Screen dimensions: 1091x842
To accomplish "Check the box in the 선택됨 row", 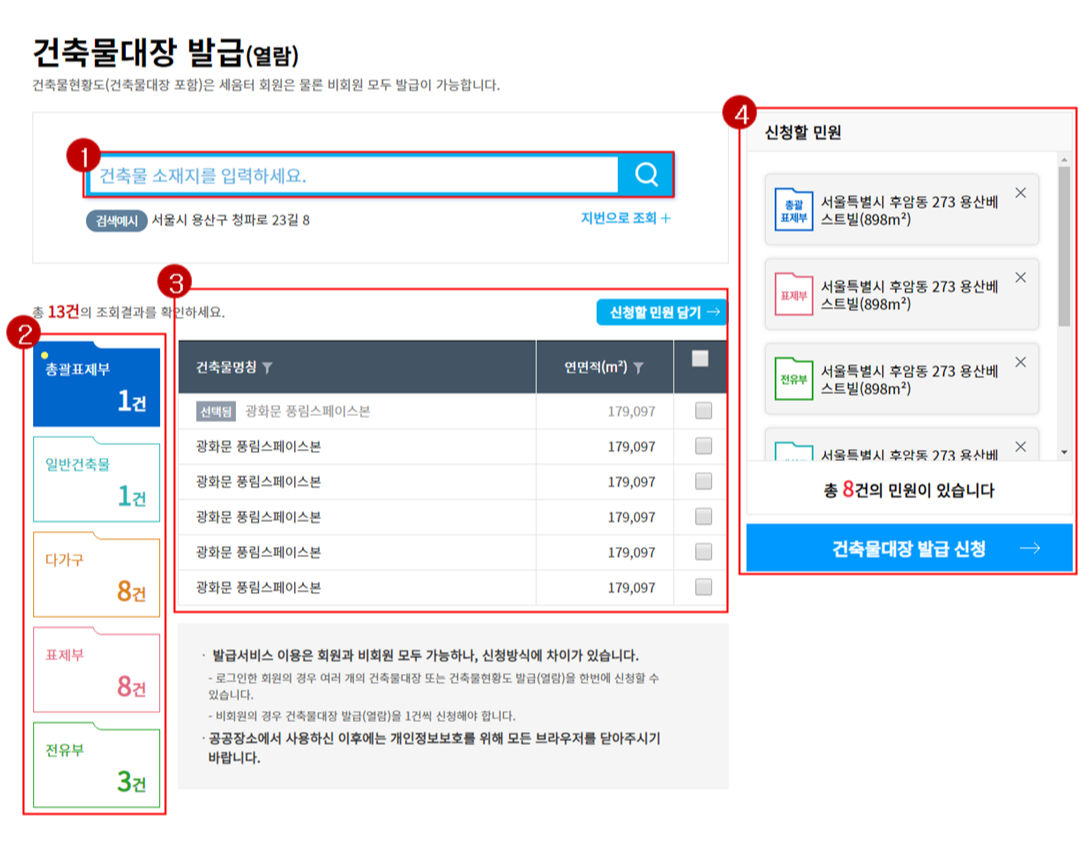I will point(703,411).
